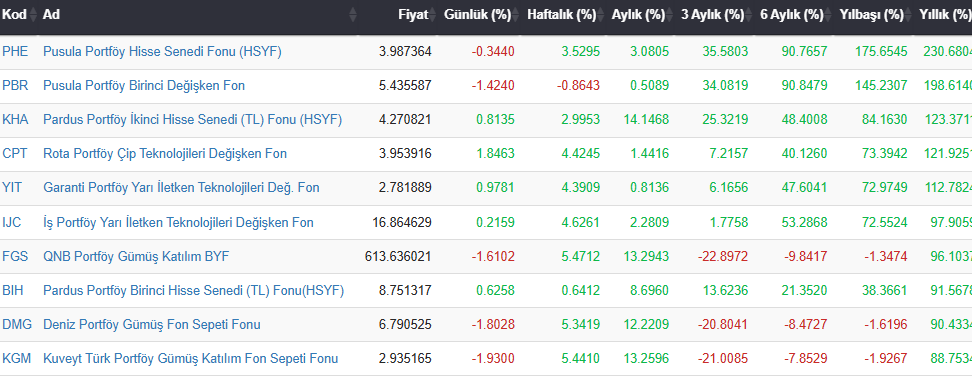Image resolution: width=972 pixels, height=376 pixels.
Task: Select year-to-date value 175.6545
Action: (x=881, y=51)
